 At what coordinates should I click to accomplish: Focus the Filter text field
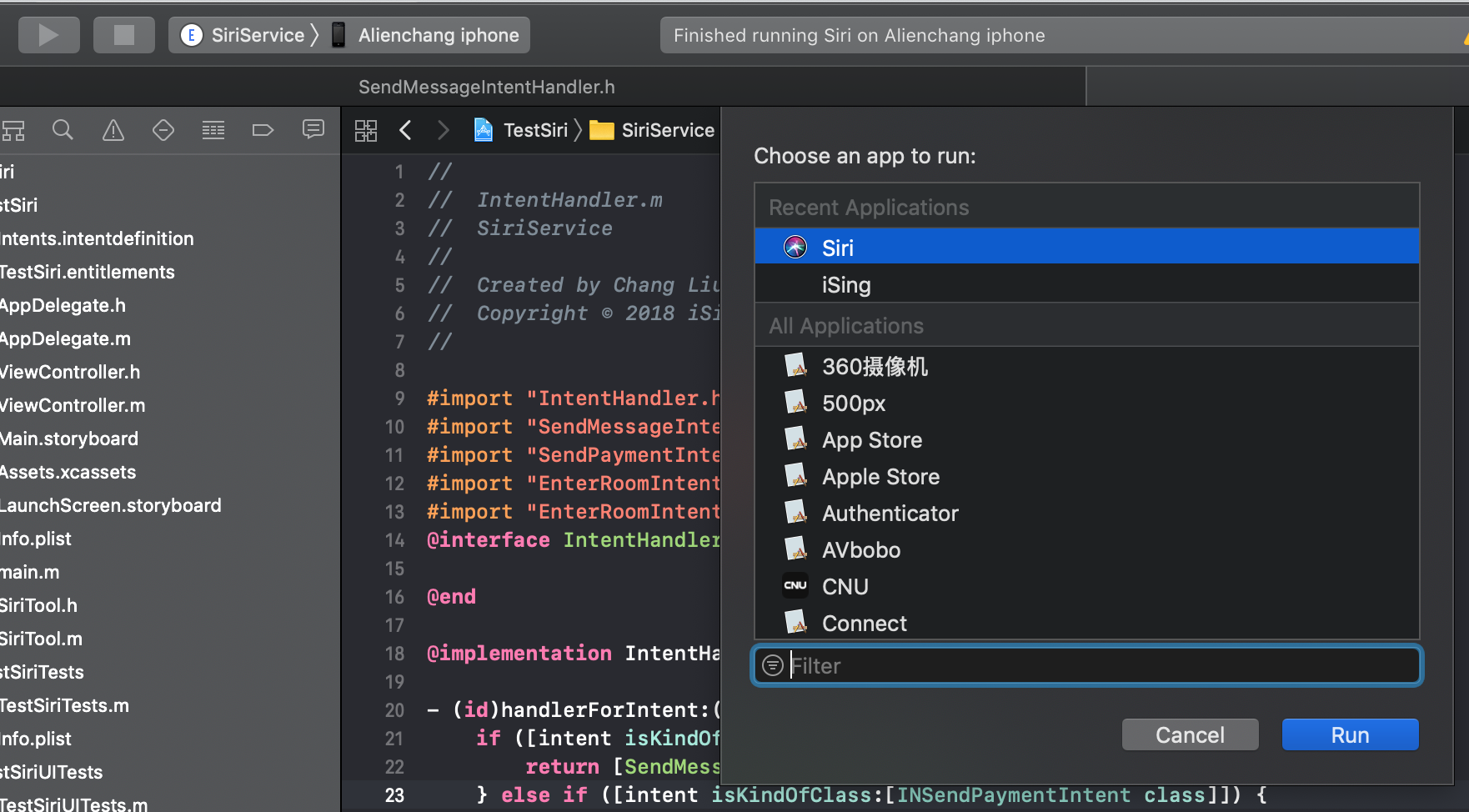[1086, 665]
